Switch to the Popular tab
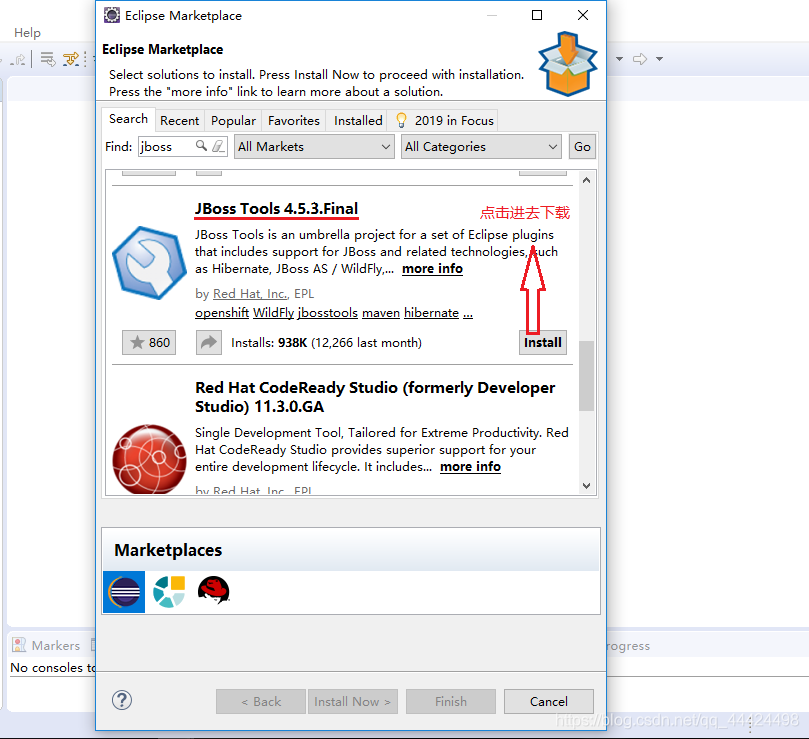The image size is (809, 739). click(233, 120)
